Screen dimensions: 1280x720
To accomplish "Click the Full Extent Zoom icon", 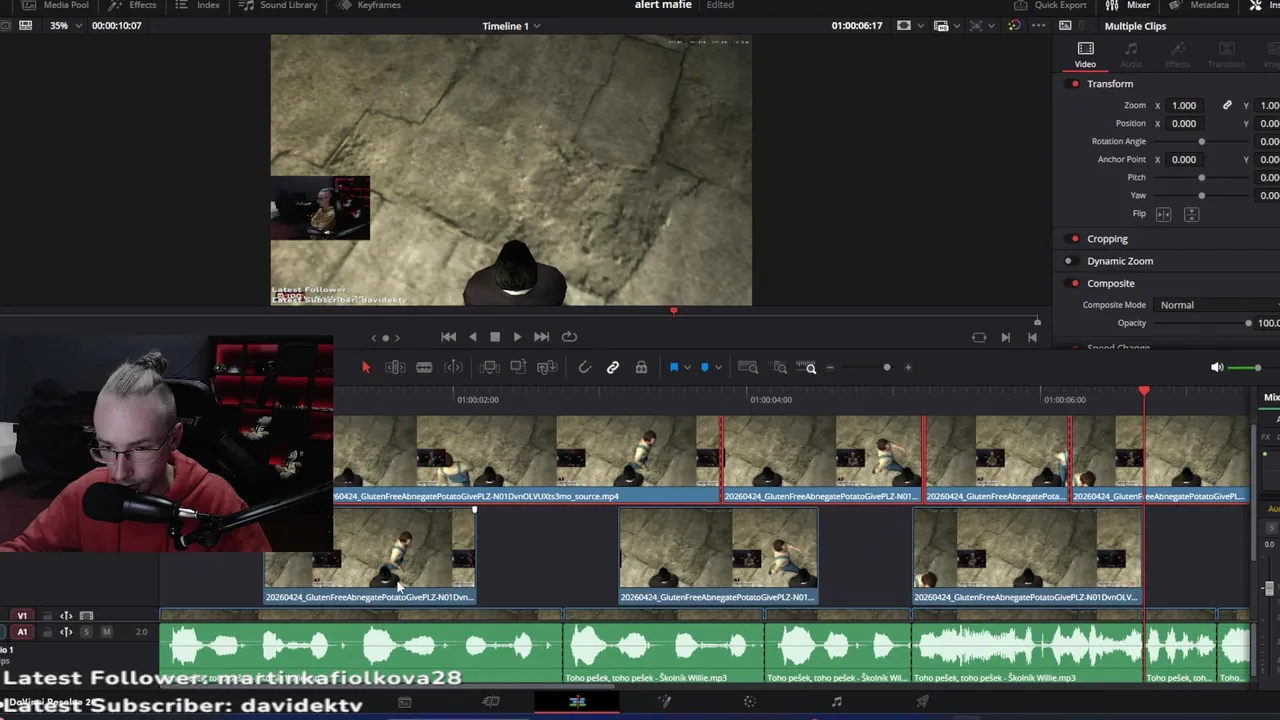I will click(x=748, y=368).
